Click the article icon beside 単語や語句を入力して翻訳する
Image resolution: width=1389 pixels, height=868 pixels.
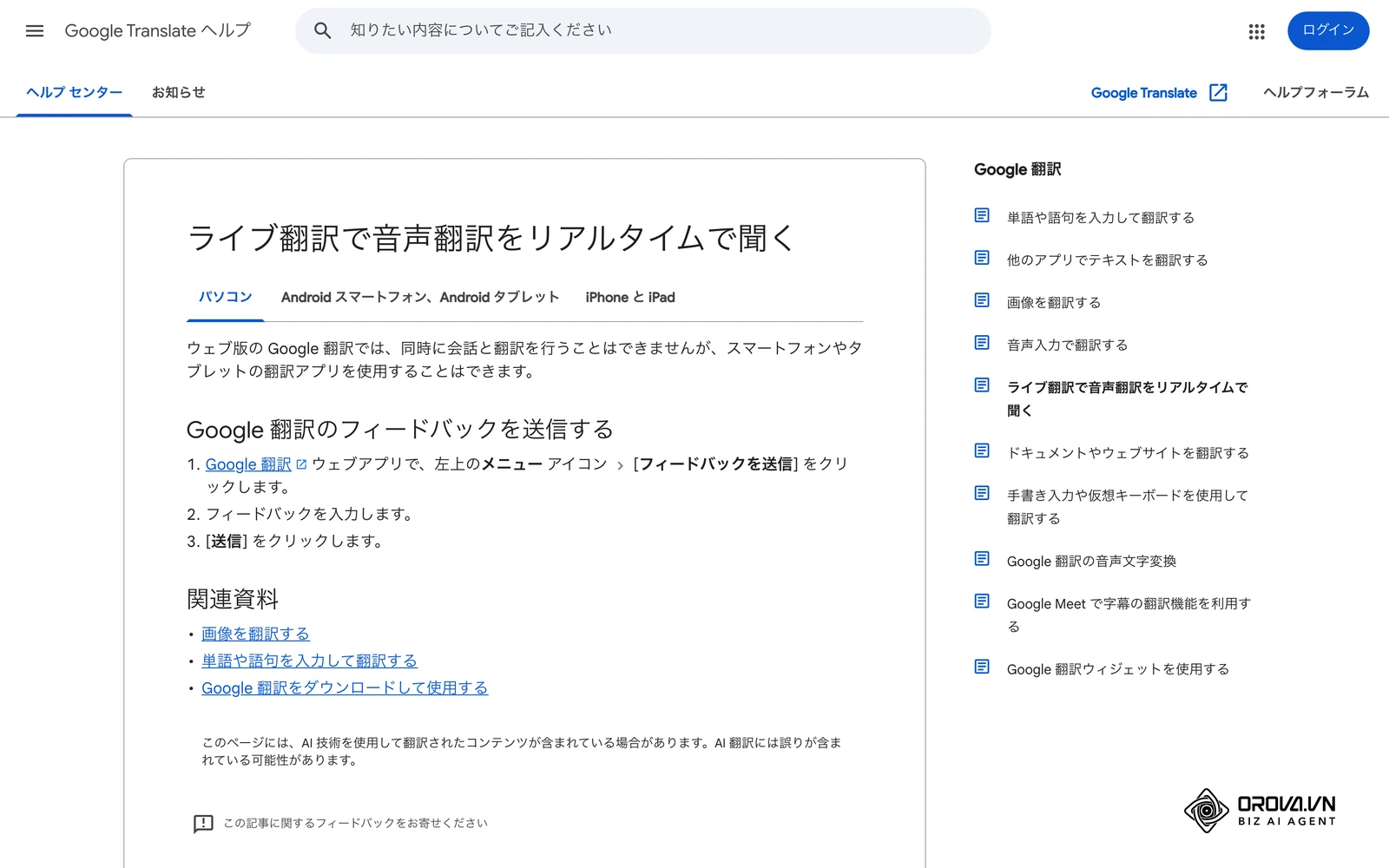click(x=982, y=215)
